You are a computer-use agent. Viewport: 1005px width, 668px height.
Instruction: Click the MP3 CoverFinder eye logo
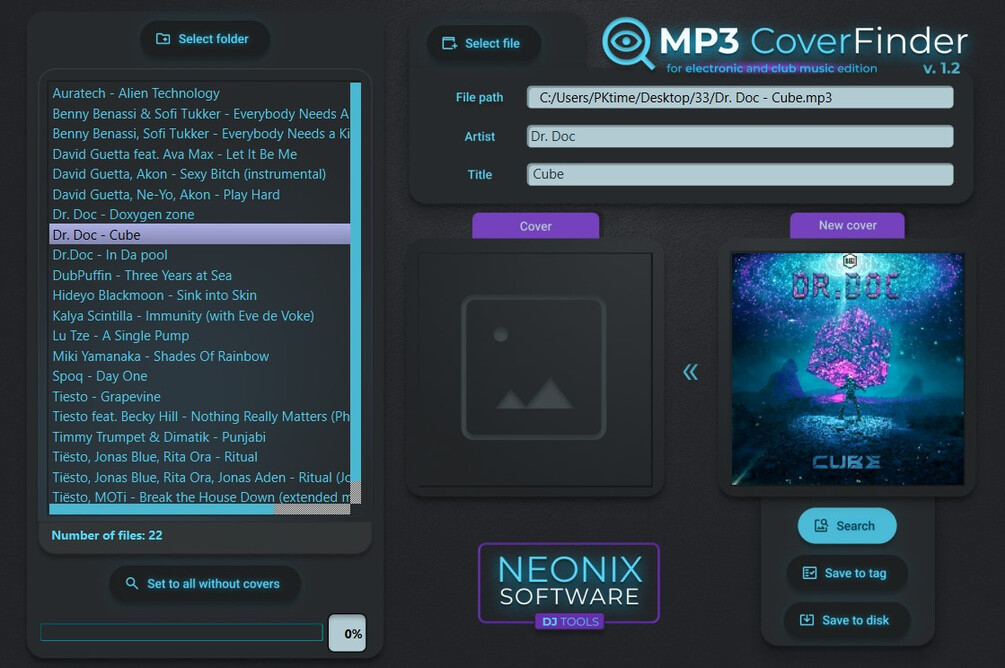(627, 42)
